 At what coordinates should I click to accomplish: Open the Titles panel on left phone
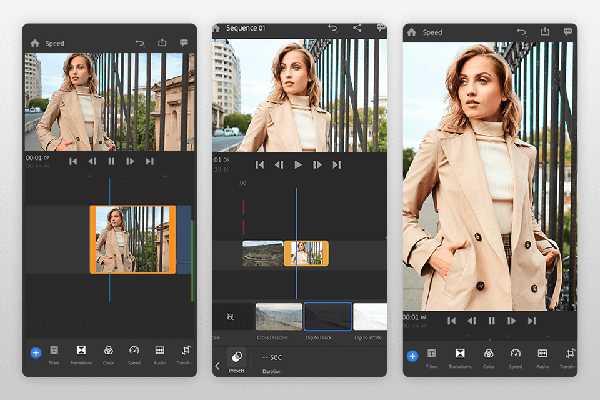[54, 354]
